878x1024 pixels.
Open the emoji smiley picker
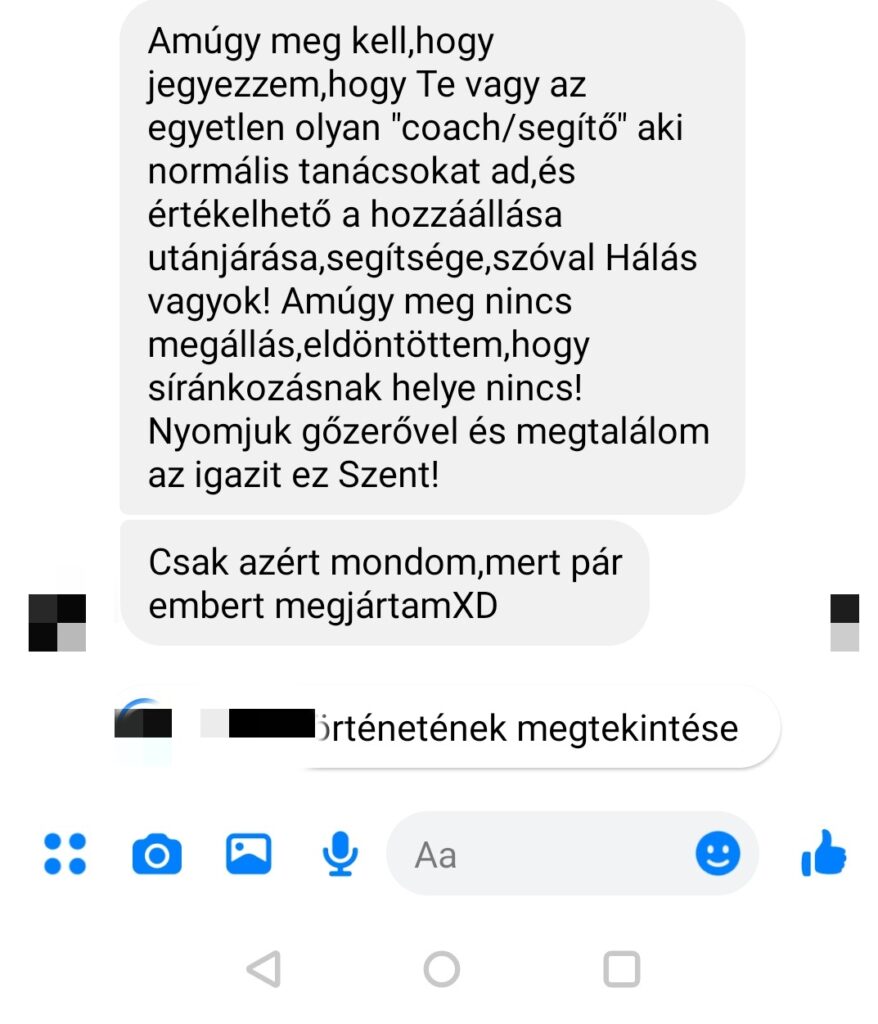pyautogui.click(x=717, y=853)
